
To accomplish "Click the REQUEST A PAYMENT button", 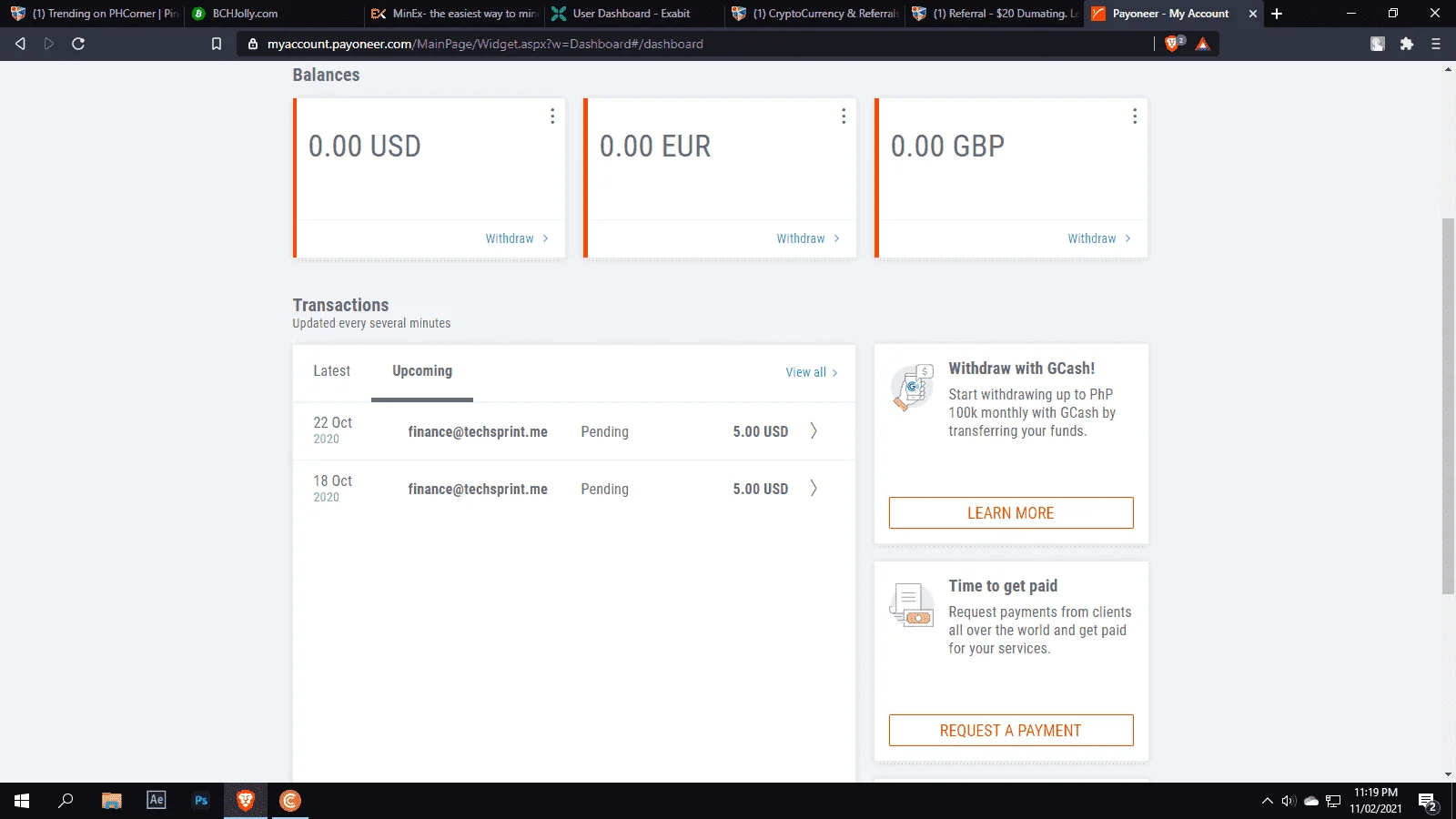I will (1011, 731).
